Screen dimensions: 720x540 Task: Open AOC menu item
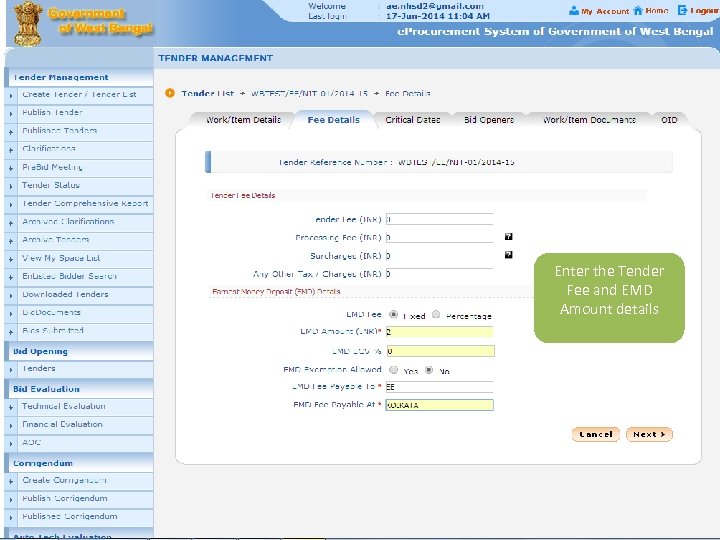31,443
